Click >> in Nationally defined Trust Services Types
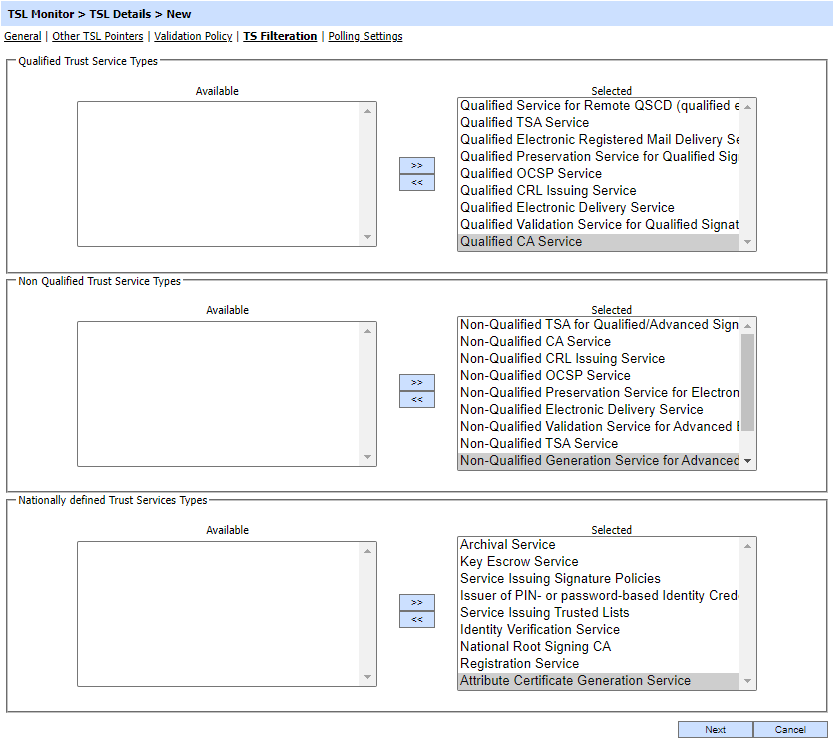The image size is (834, 738). tap(416, 602)
